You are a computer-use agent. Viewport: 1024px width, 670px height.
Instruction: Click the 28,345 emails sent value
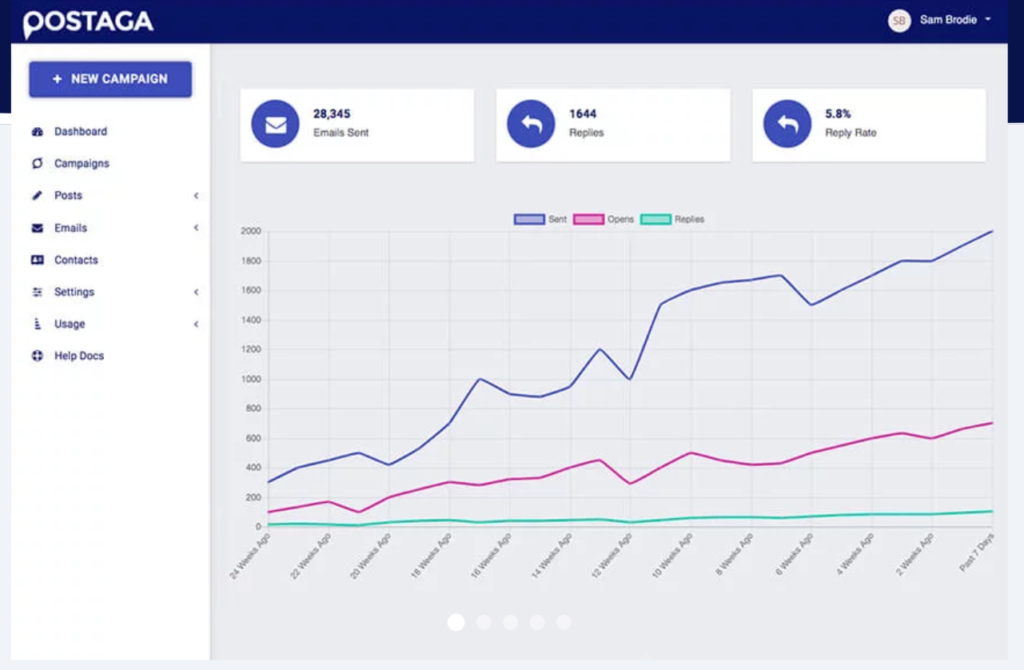332,114
